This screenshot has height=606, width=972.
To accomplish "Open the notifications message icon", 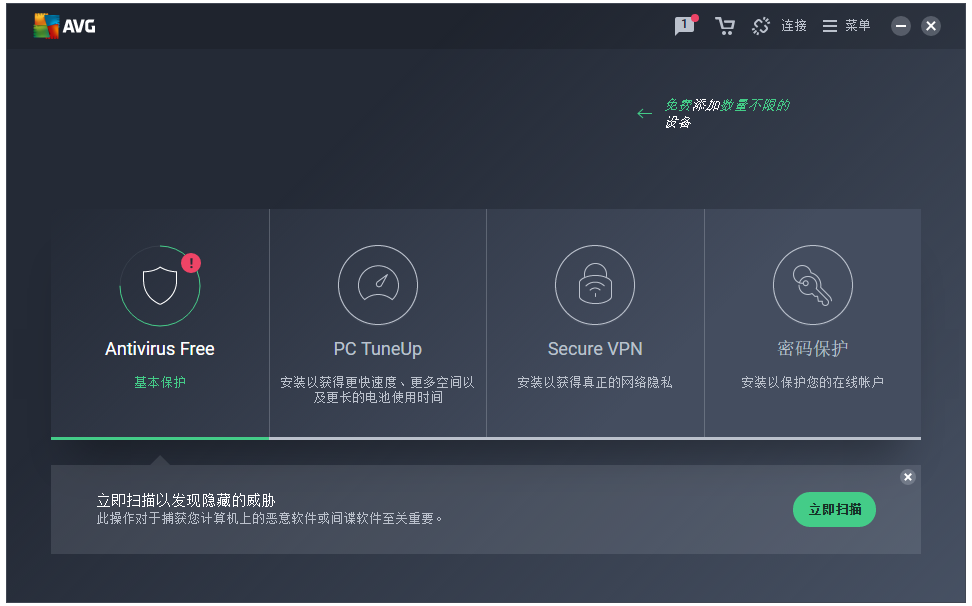I will pyautogui.click(x=686, y=25).
